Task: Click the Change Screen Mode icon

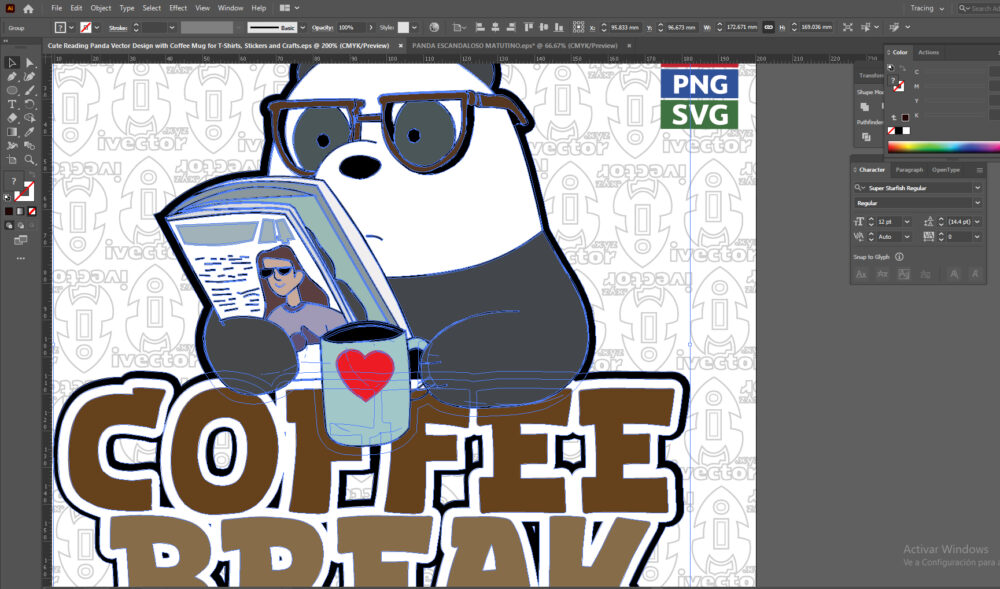Action: 20,240
